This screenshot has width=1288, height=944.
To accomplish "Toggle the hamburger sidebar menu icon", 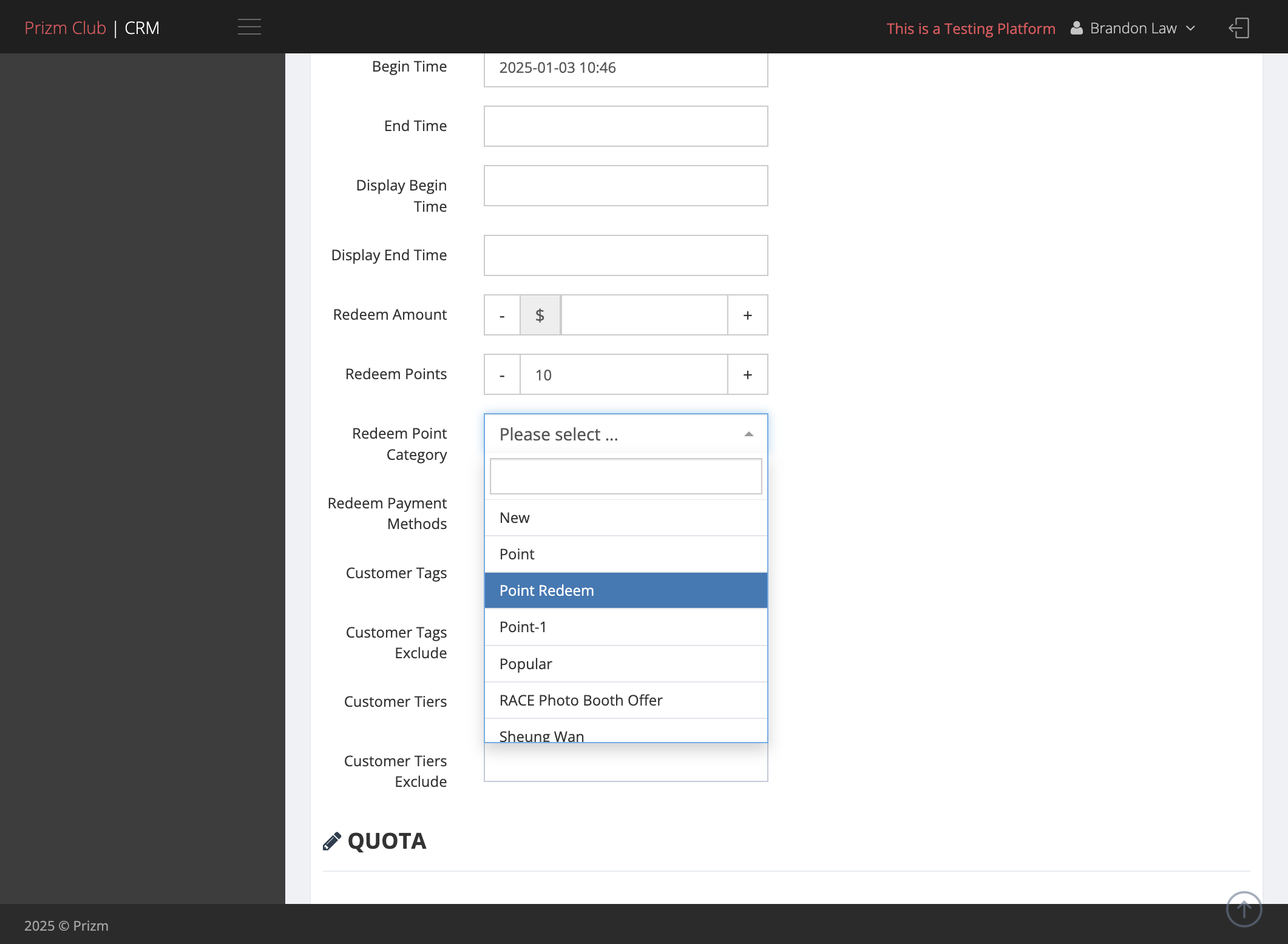I will 249,27.
